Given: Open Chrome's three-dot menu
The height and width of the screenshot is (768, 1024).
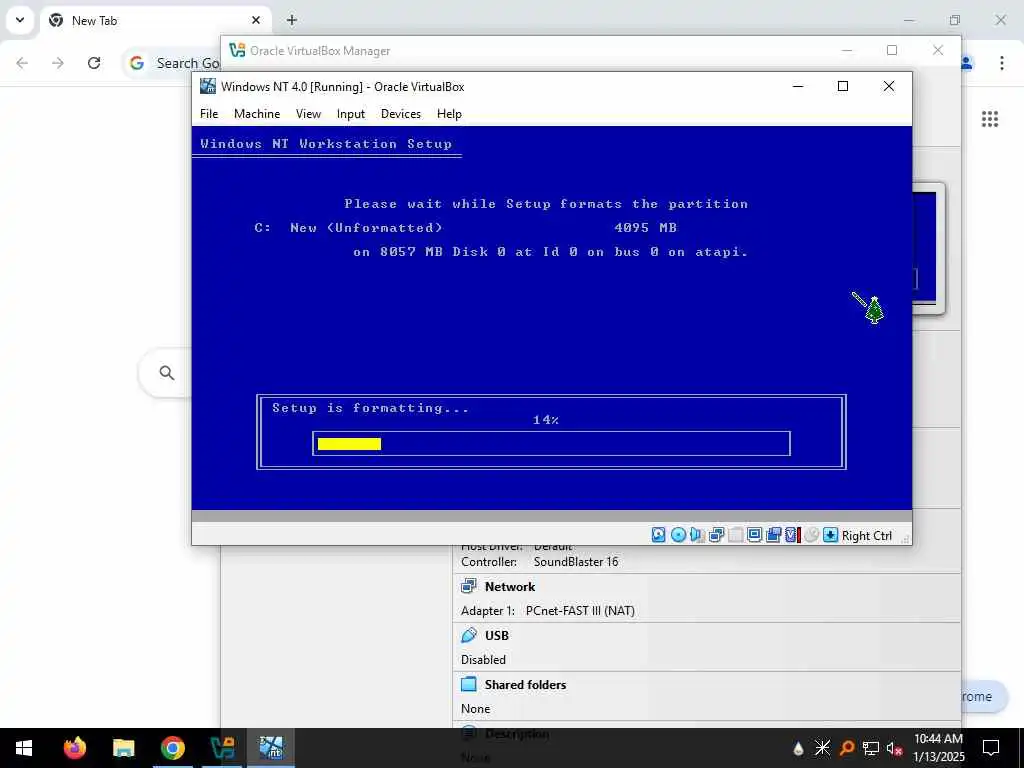Looking at the screenshot, I should point(1001,63).
